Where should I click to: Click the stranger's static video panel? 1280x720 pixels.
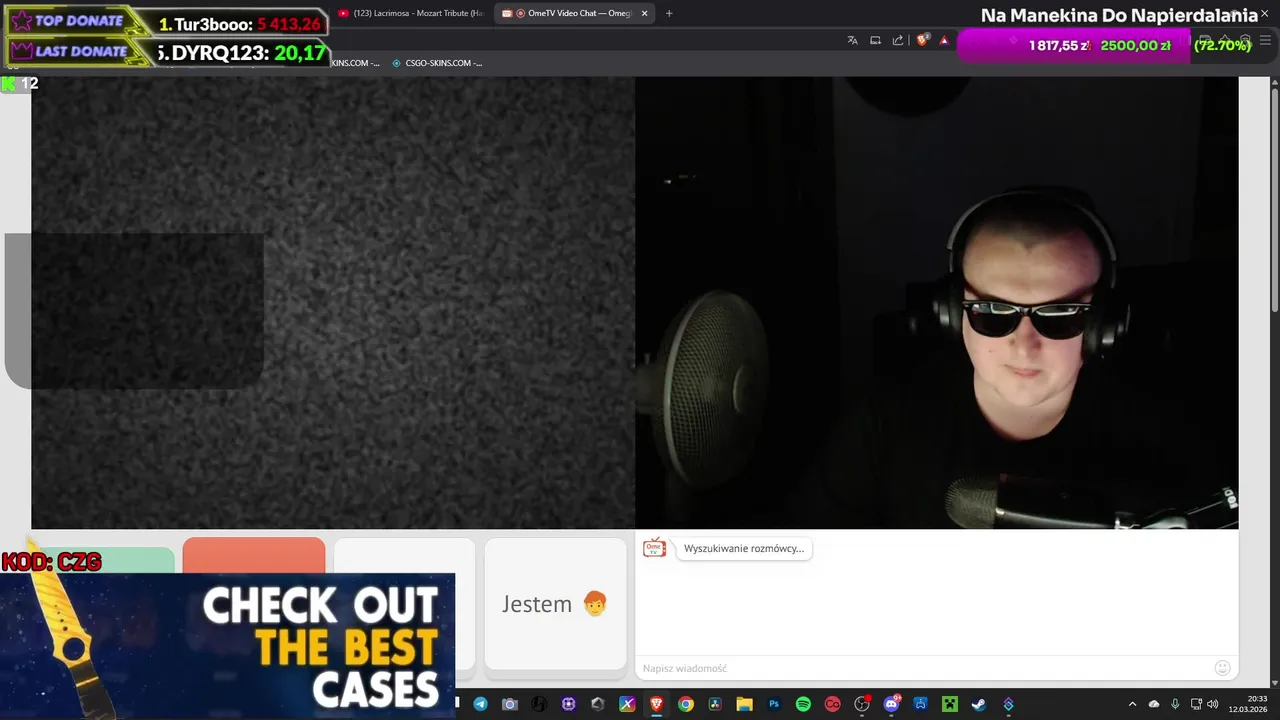tap(333, 303)
